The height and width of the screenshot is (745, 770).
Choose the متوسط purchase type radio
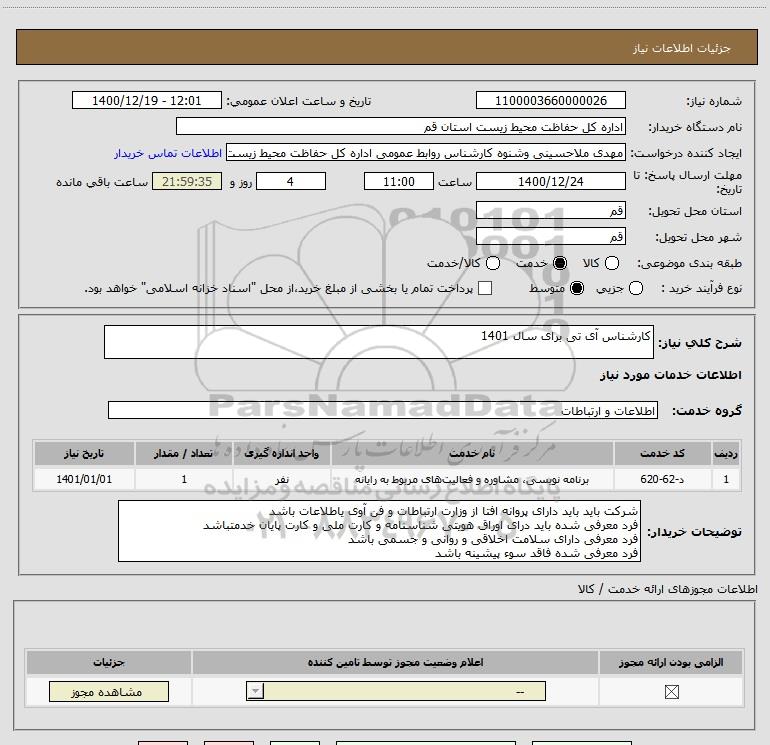click(x=577, y=288)
